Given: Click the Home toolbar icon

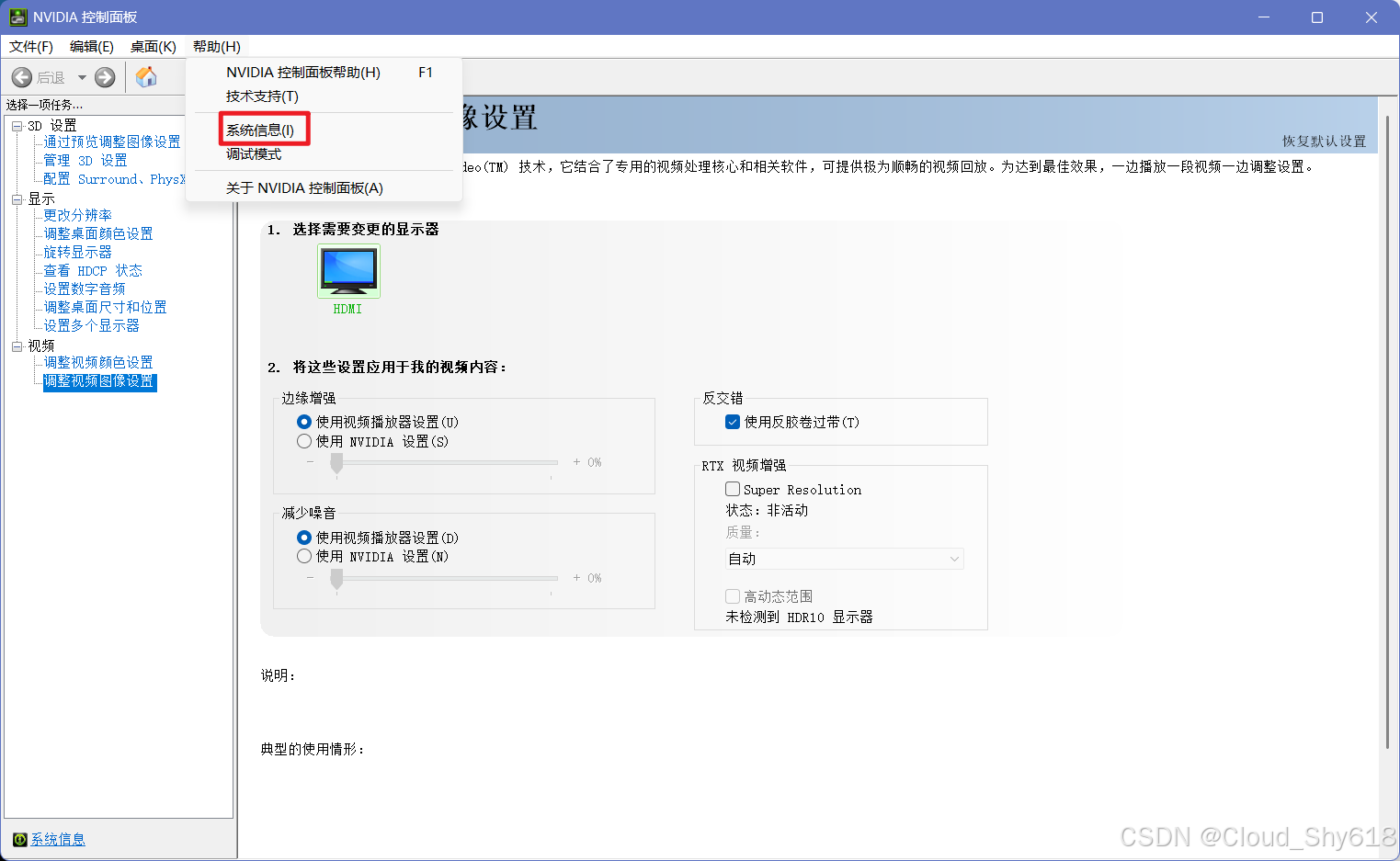Looking at the screenshot, I should [146, 77].
